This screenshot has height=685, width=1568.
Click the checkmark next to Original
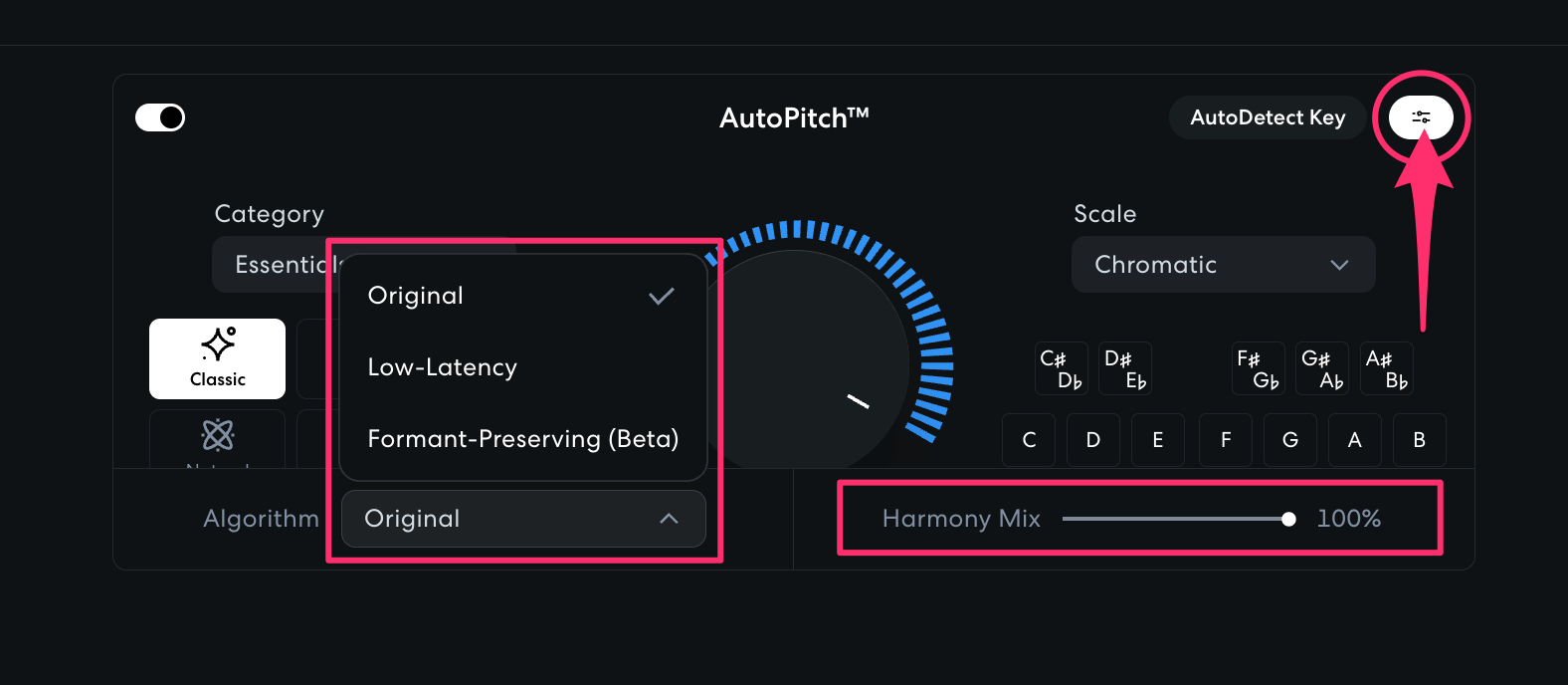coord(661,295)
